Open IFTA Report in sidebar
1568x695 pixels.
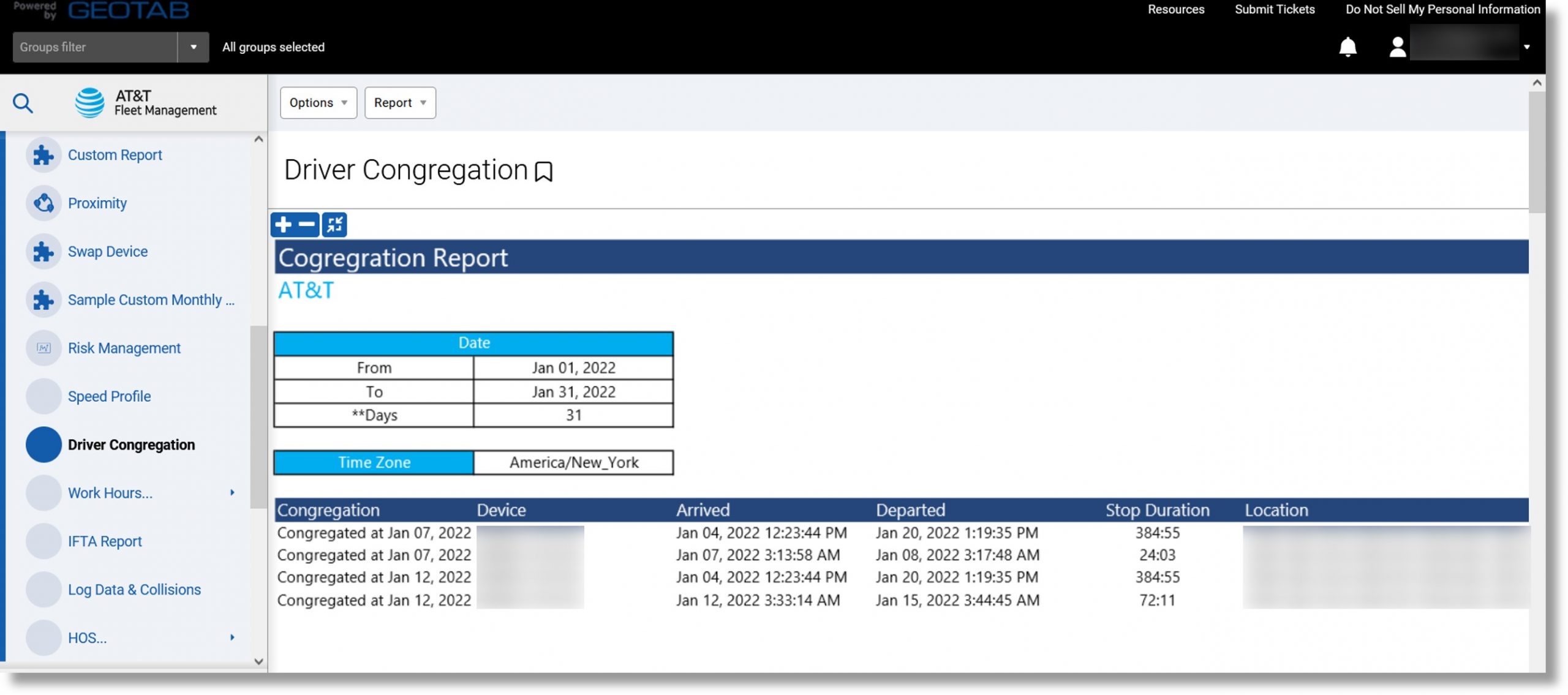(105, 542)
